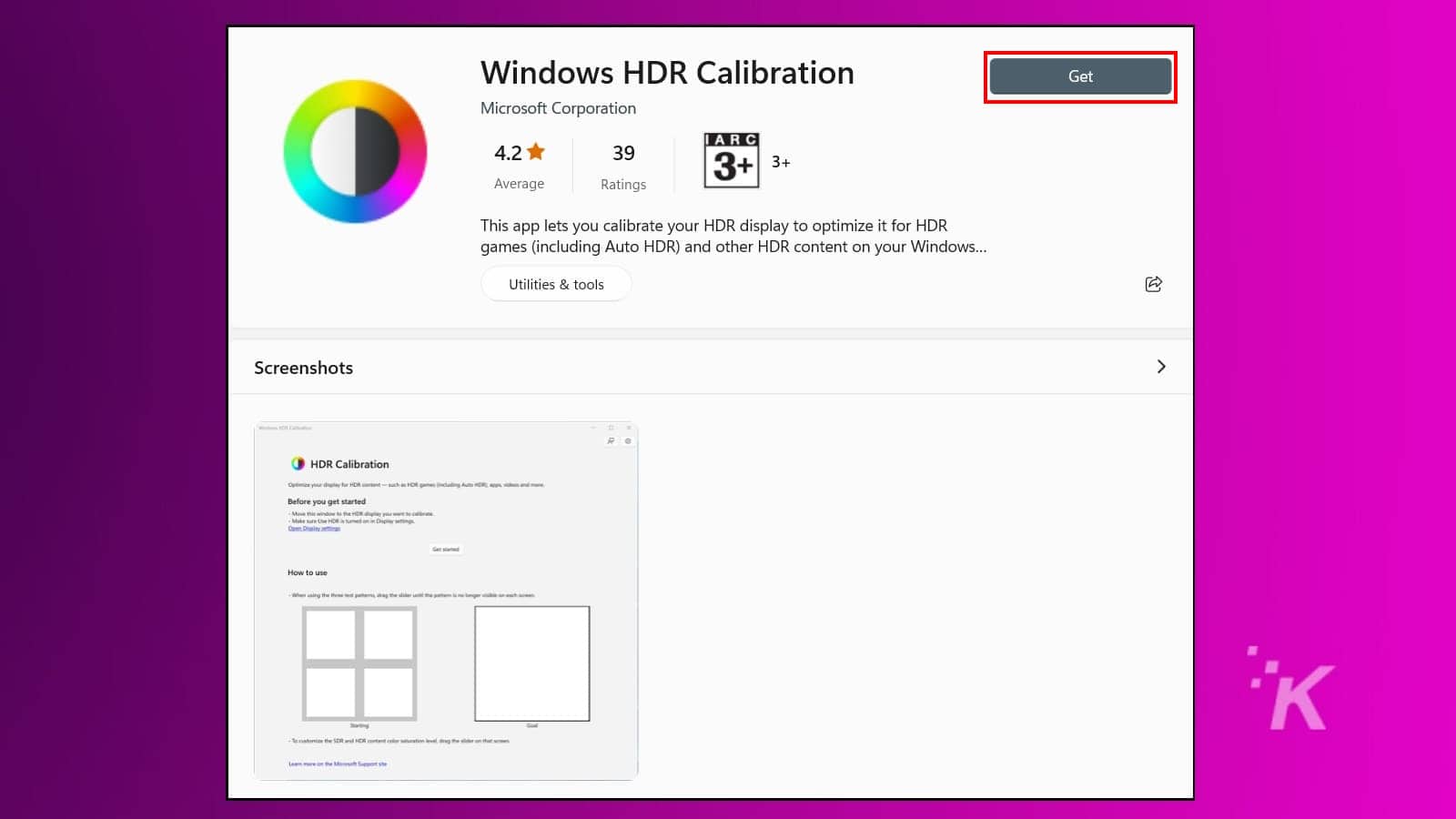Click the feedback icon in the screenshot preview
1456x819 pixels.
click(x=610, y=440)
